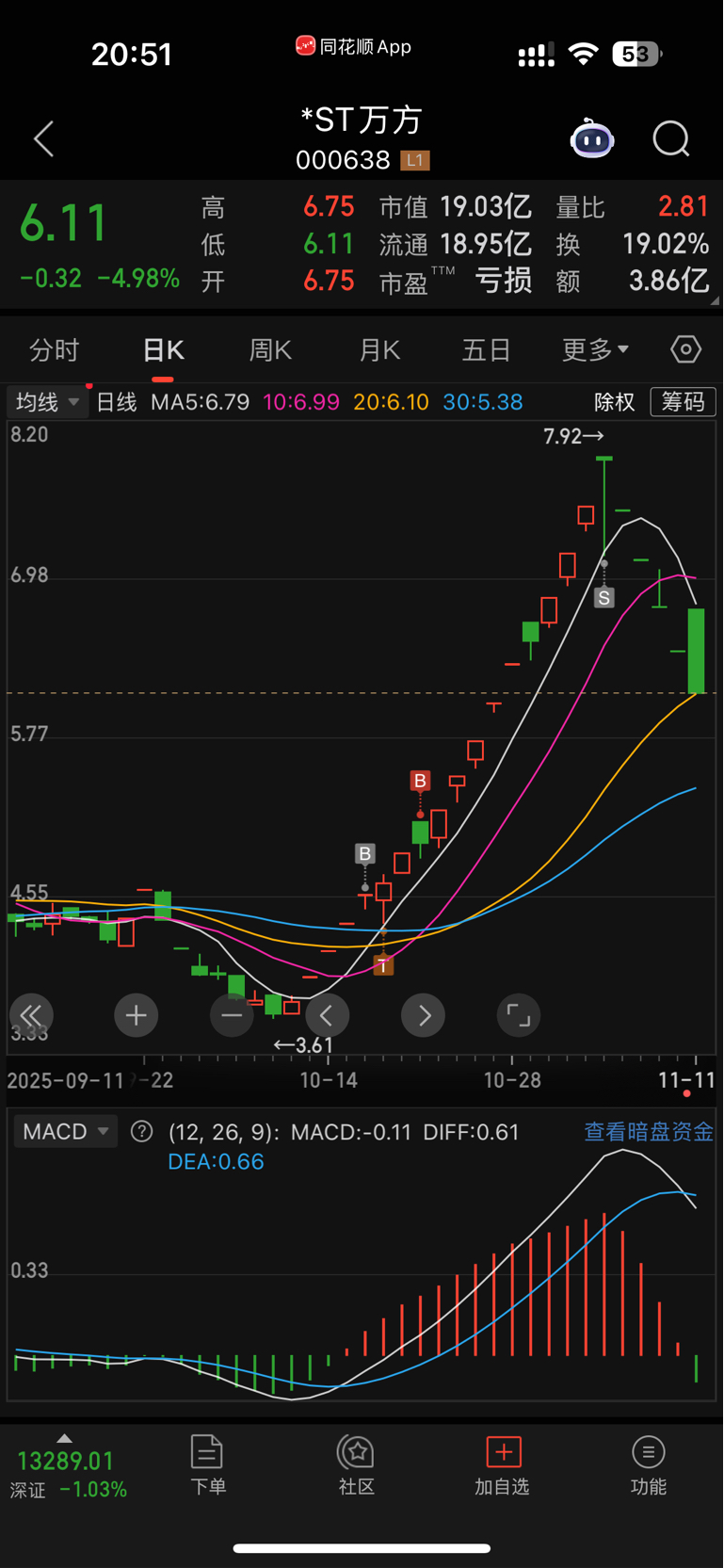Open the stock search magnifier
Image resolution: width=724 pixels, height=1568 pixels.
671,139
